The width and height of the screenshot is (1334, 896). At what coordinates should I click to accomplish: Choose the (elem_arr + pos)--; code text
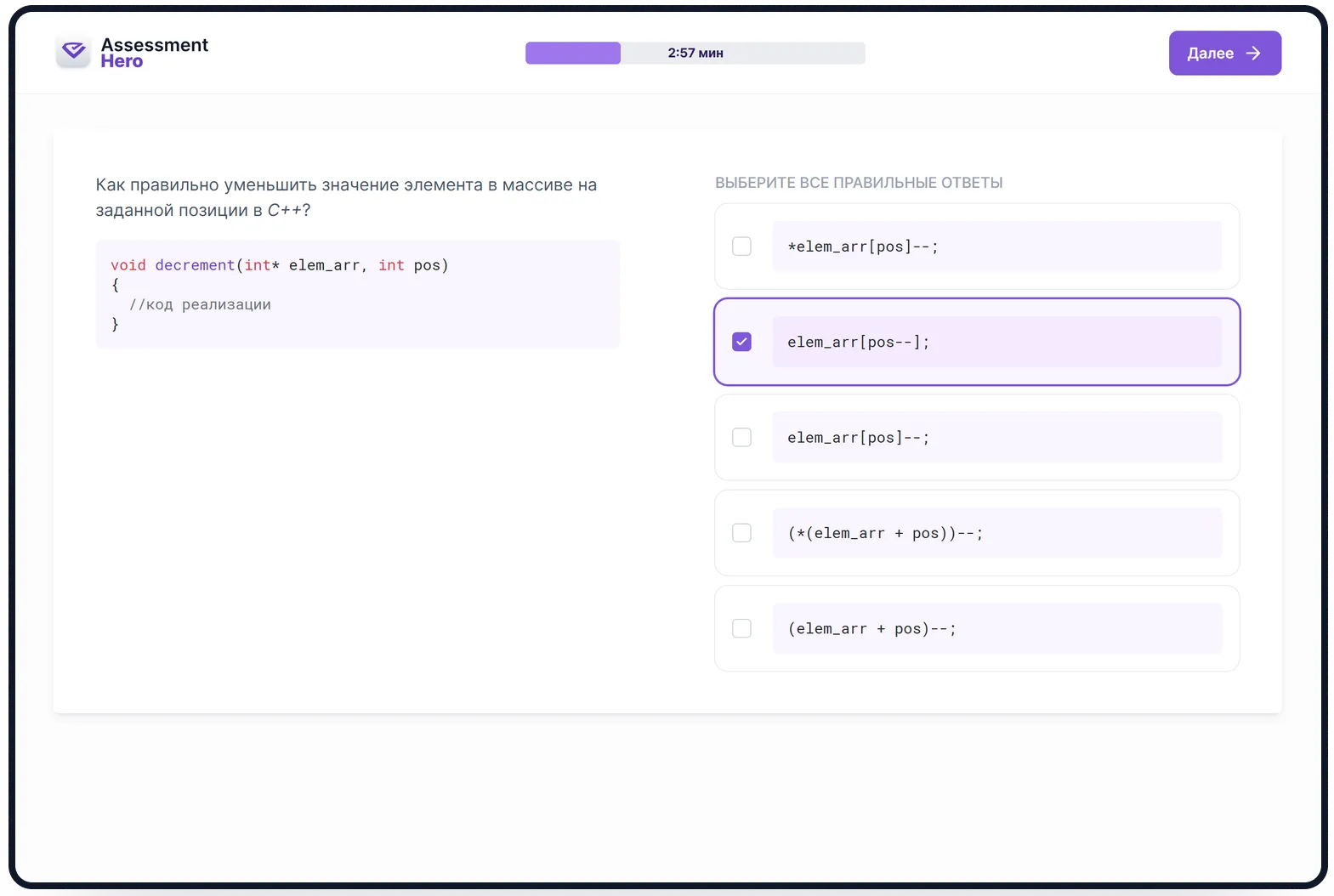click(871, 629)
